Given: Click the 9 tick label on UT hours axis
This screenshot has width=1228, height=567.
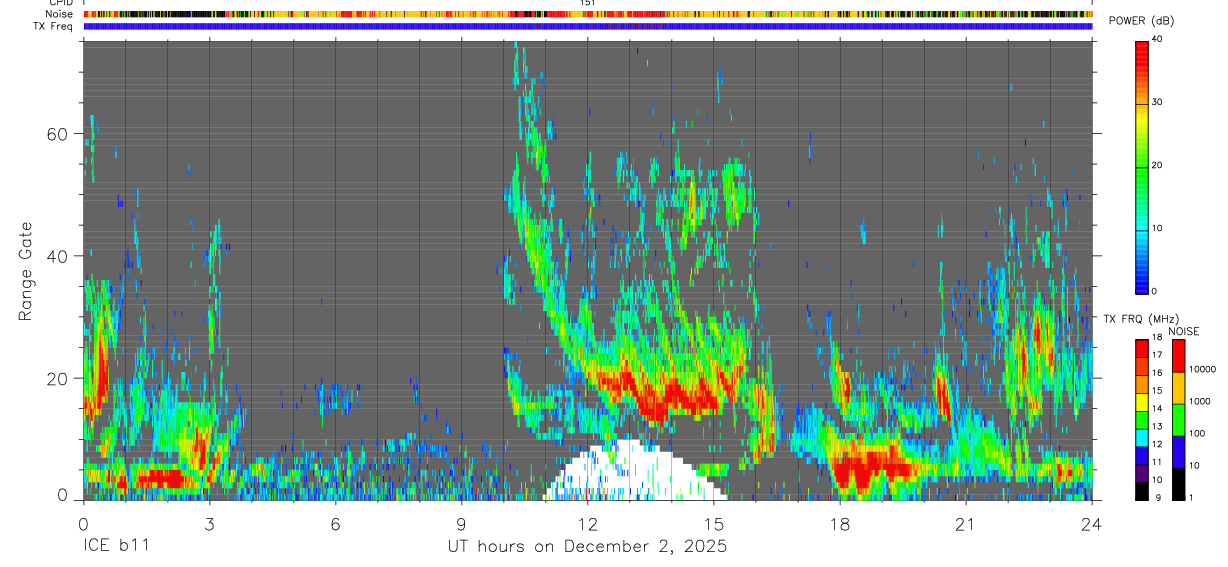Looking at the screenshot, I should pos(461,523).
